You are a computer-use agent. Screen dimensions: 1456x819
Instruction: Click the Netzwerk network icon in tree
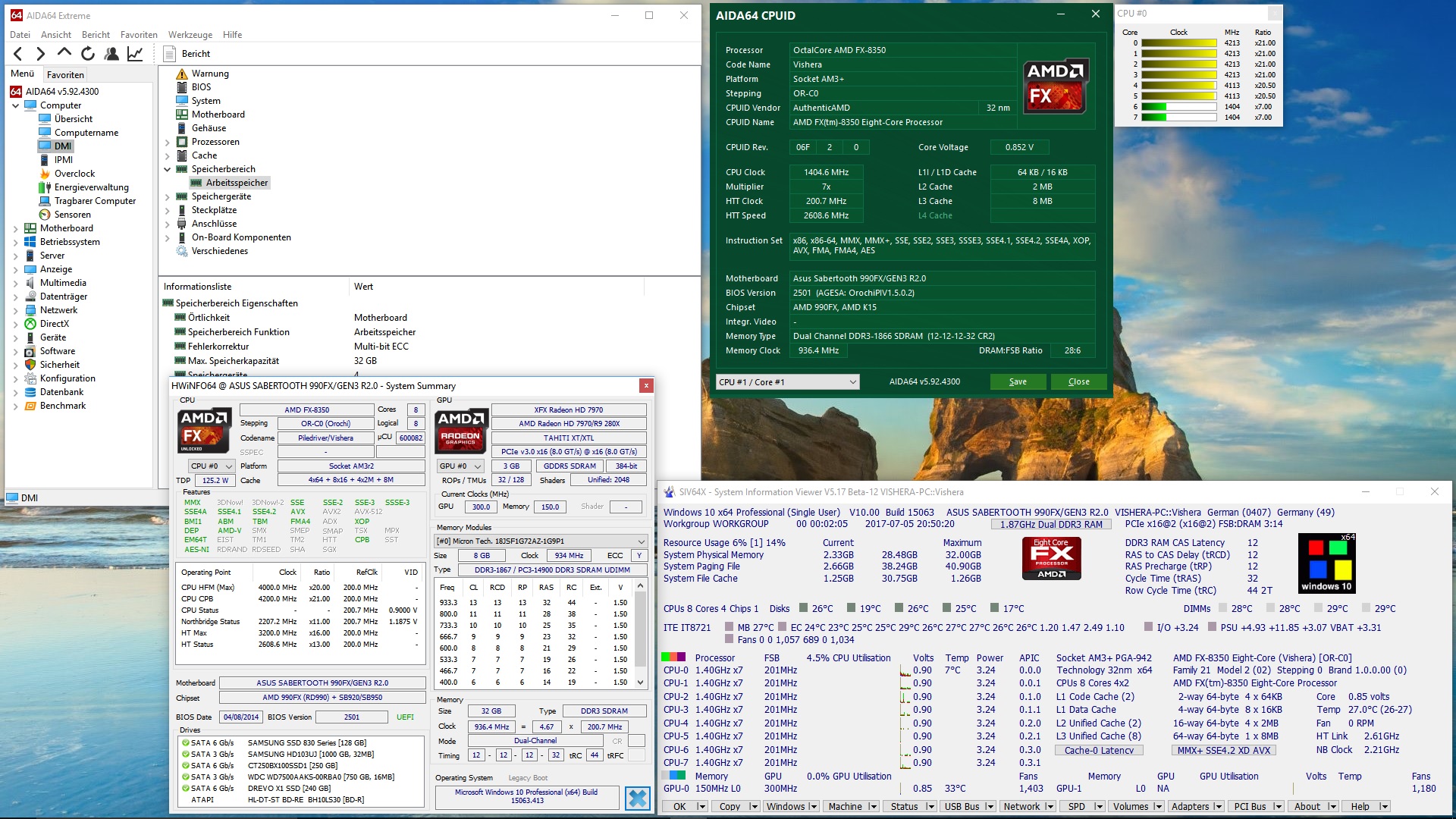click(30, 310)
